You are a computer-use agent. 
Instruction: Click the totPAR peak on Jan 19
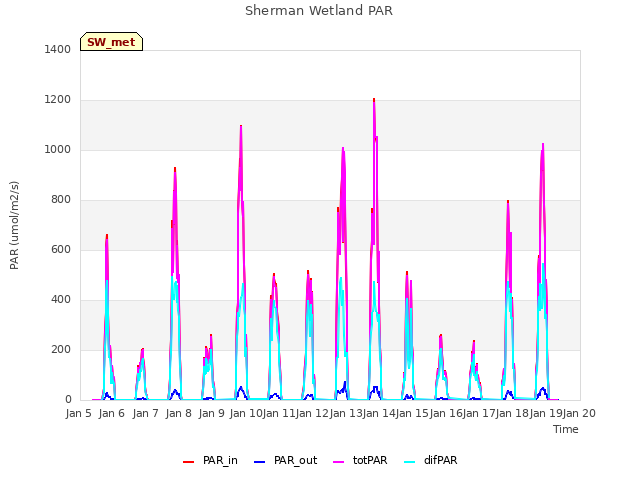click(x=543, y=144)
